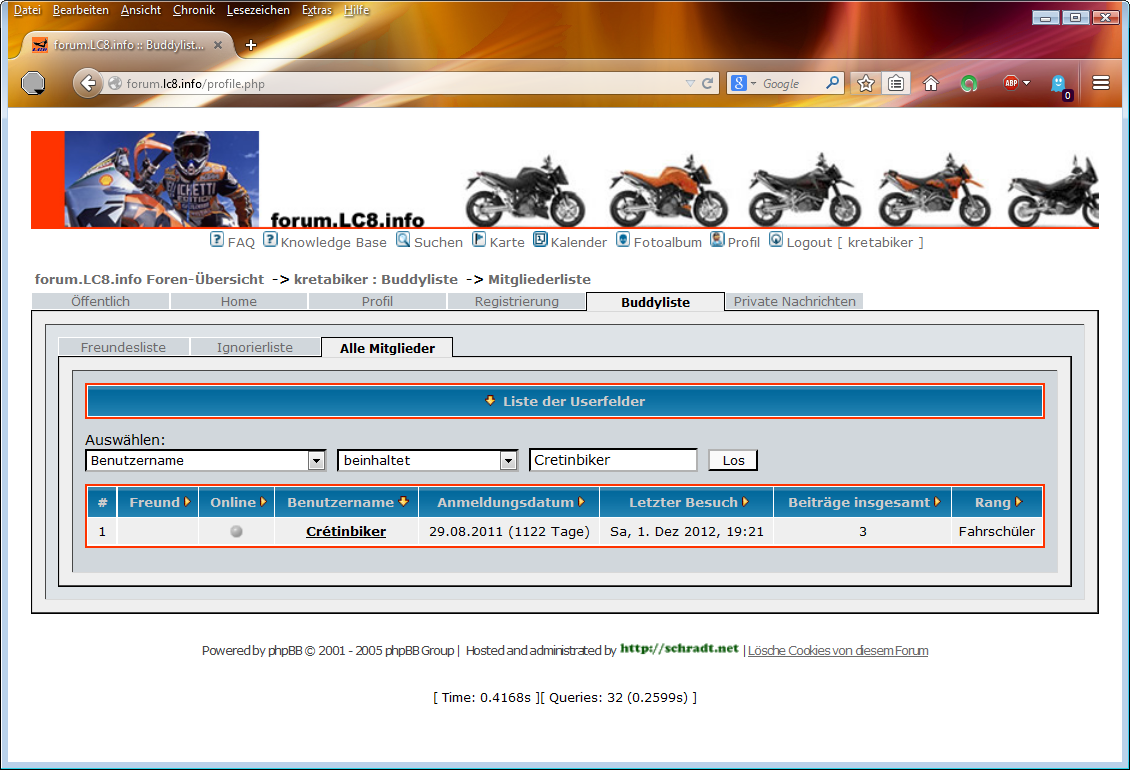This screenshot has width=1130, height=770.
Task: Open the Firefox hamburger menu
Action: coord(1101,84)
